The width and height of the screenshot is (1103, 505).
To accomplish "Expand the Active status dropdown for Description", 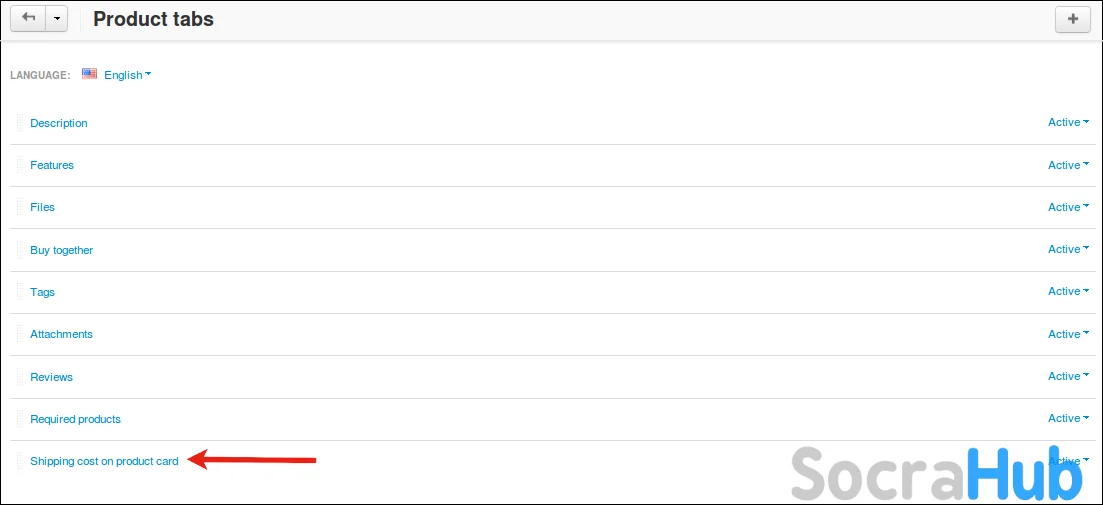I will coord(1068,123).
